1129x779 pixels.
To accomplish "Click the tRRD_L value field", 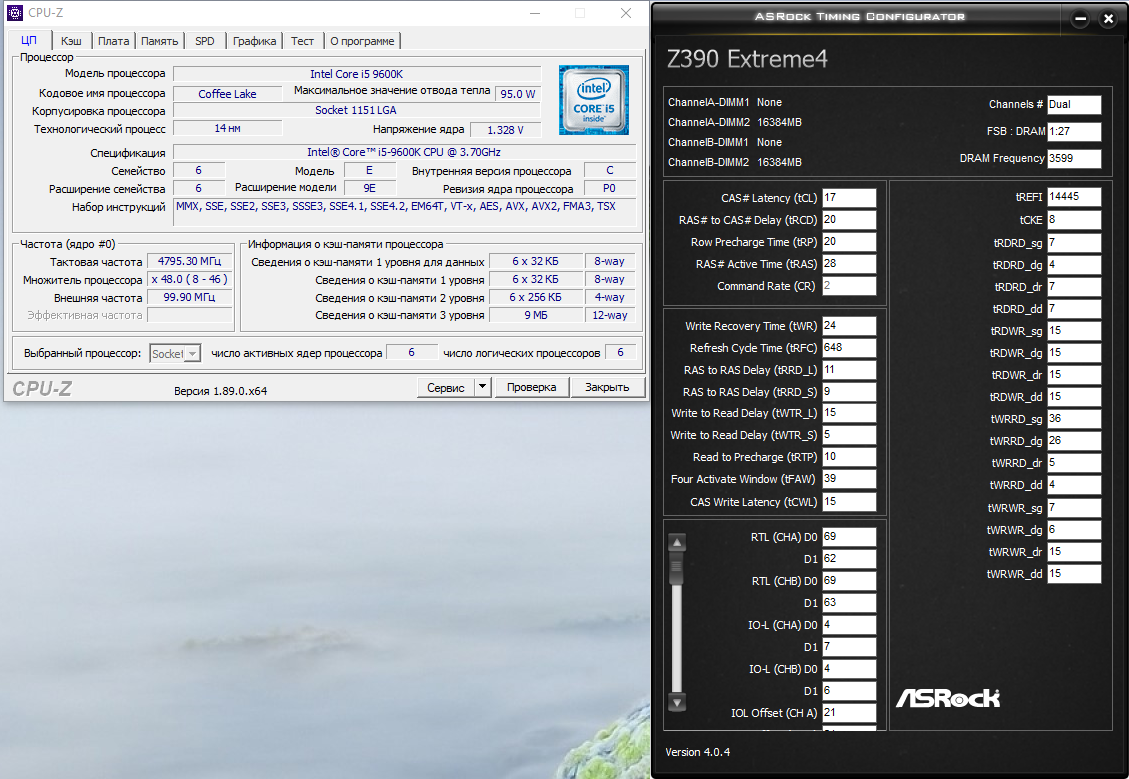I will click(849, 369).
